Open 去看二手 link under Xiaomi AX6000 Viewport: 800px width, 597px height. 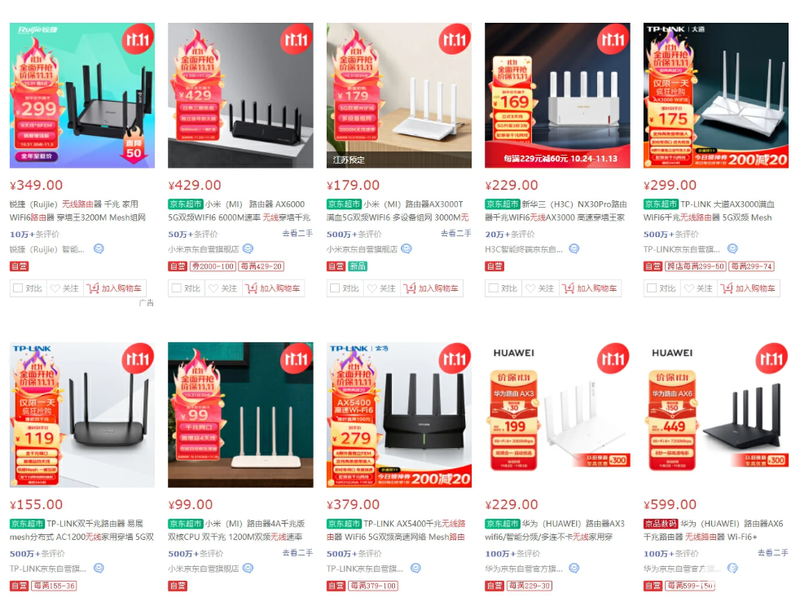(x=297, y=233)
